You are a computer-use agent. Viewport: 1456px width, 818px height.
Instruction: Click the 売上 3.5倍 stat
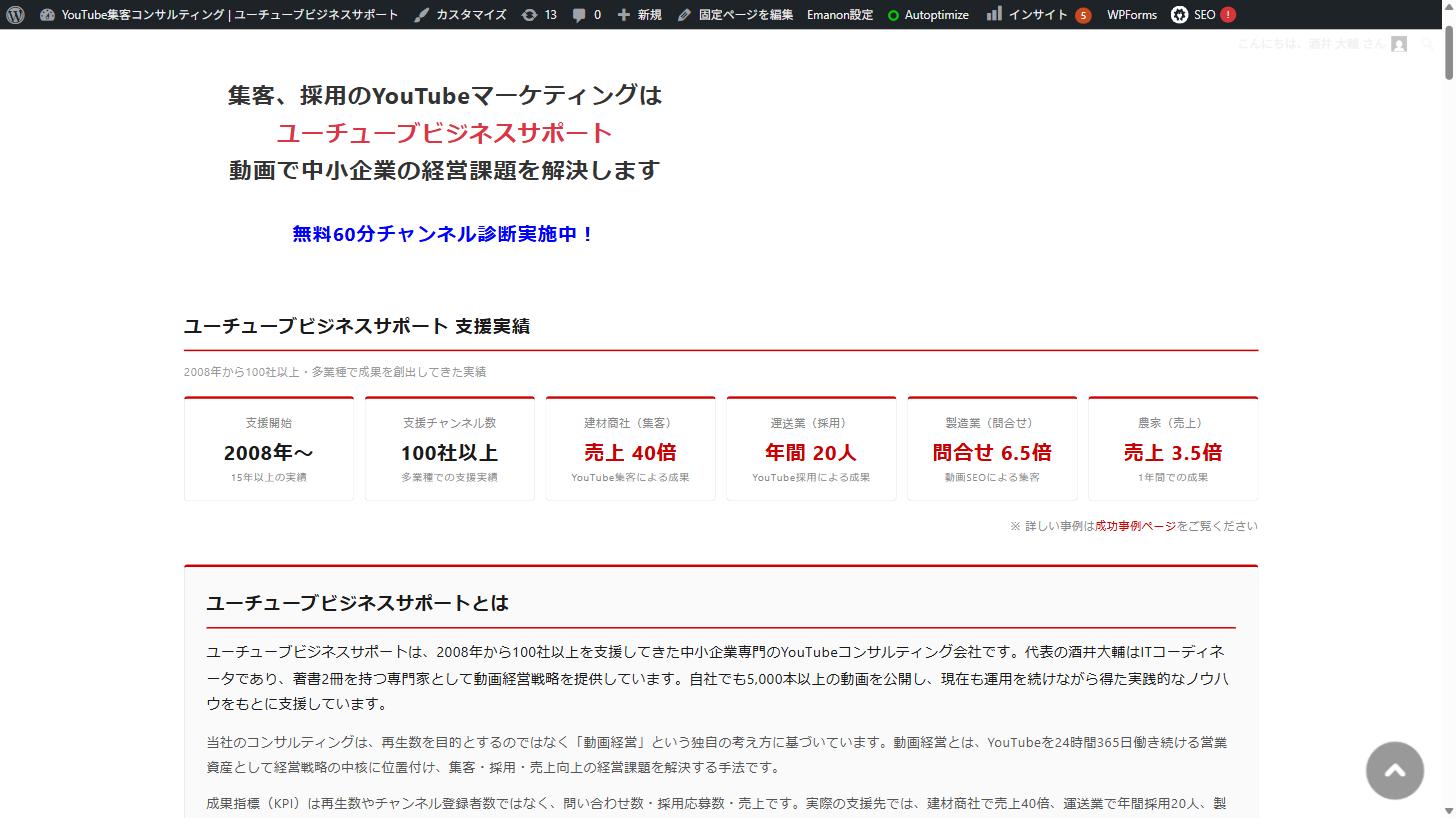click(x=1173, y=453)
